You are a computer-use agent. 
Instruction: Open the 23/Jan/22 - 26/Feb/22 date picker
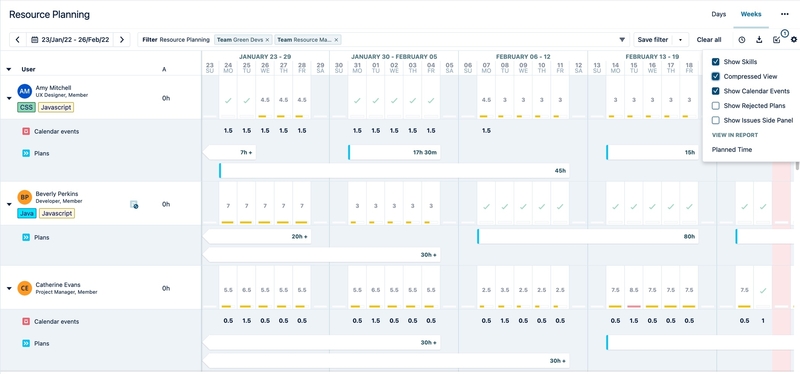pos(70,40)
